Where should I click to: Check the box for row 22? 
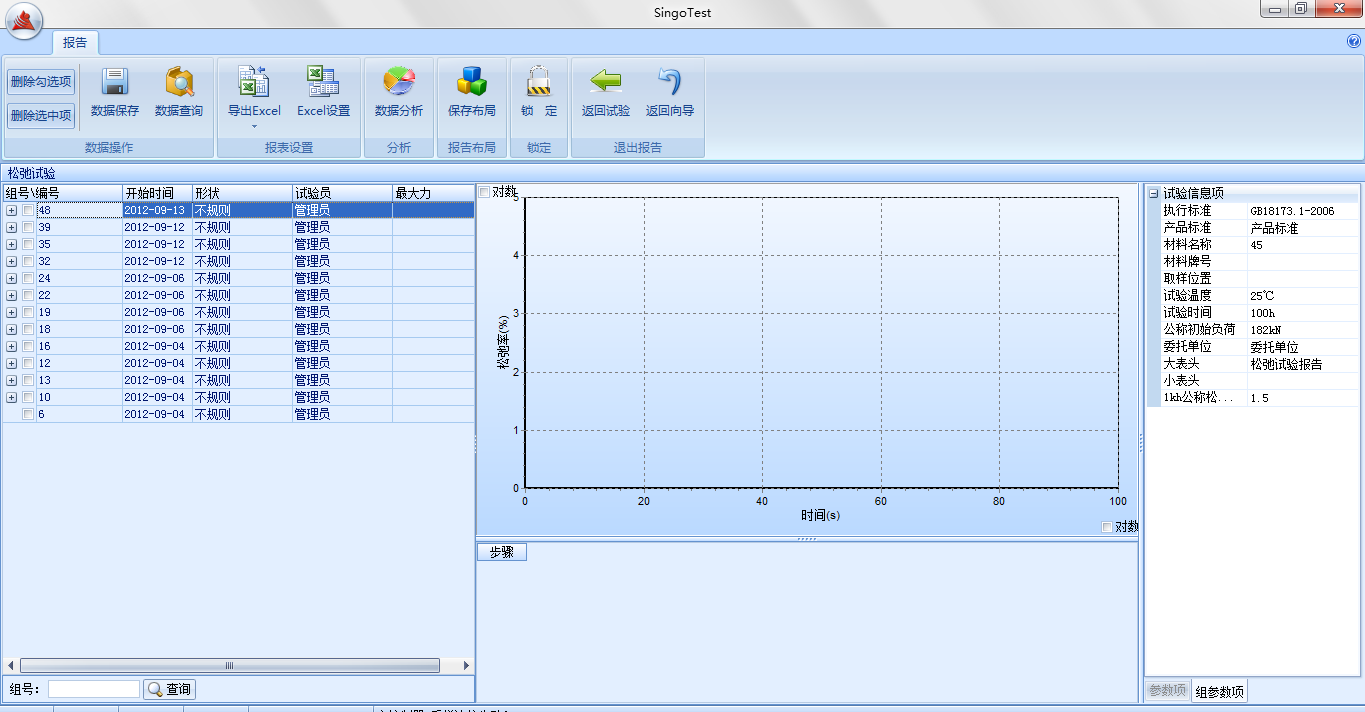point(28,295)
